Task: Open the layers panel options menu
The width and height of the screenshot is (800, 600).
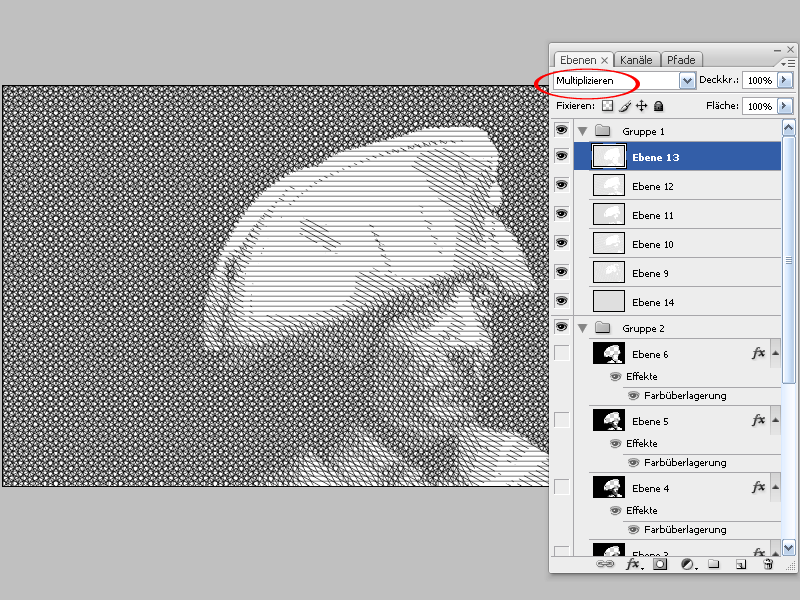Action: pyautogui.click(x=787, y=63)
